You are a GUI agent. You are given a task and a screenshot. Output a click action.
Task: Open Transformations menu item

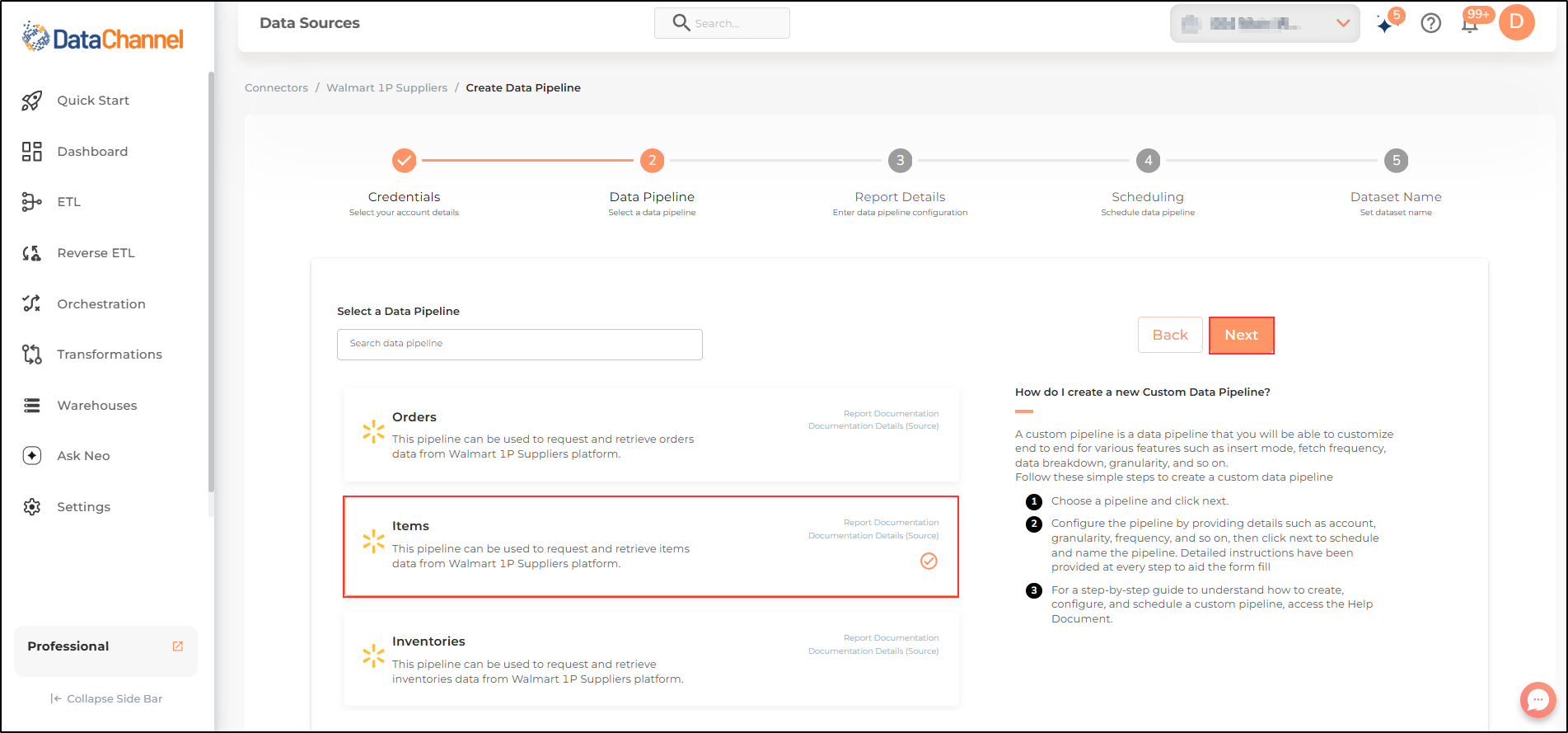pos(110,355)
